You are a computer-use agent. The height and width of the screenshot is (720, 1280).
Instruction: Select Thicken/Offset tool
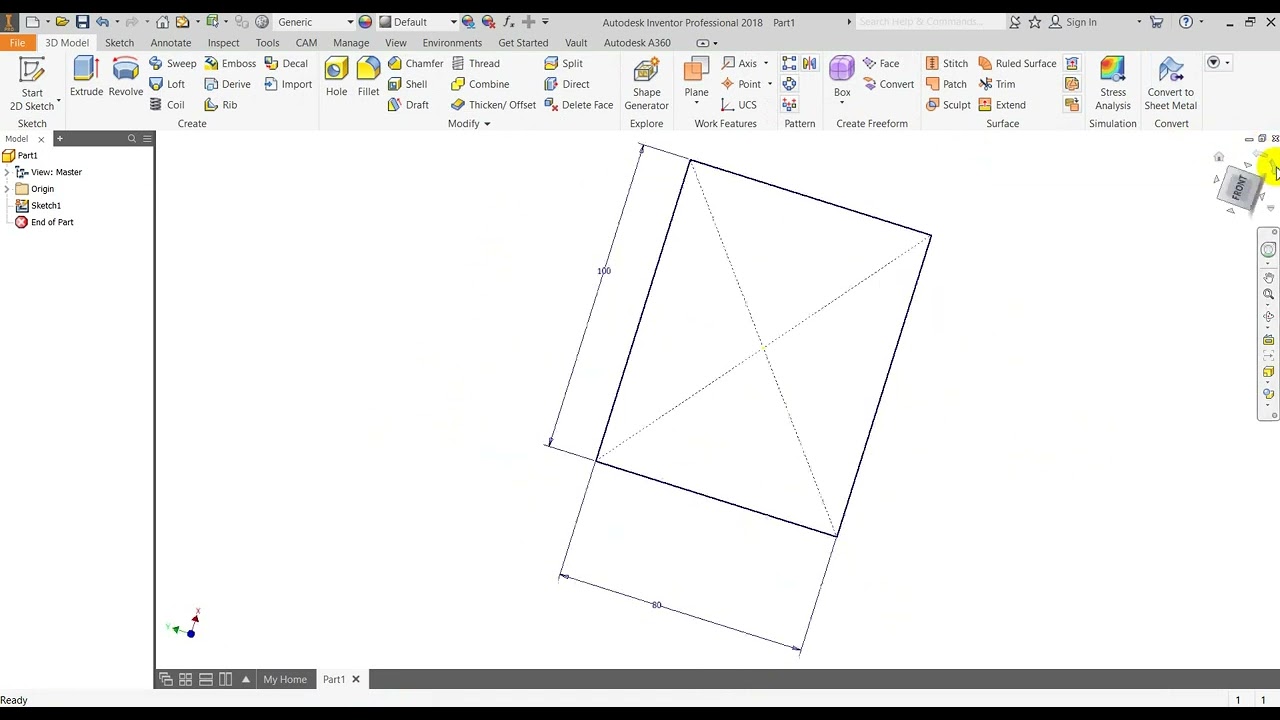tap(493, 105)
